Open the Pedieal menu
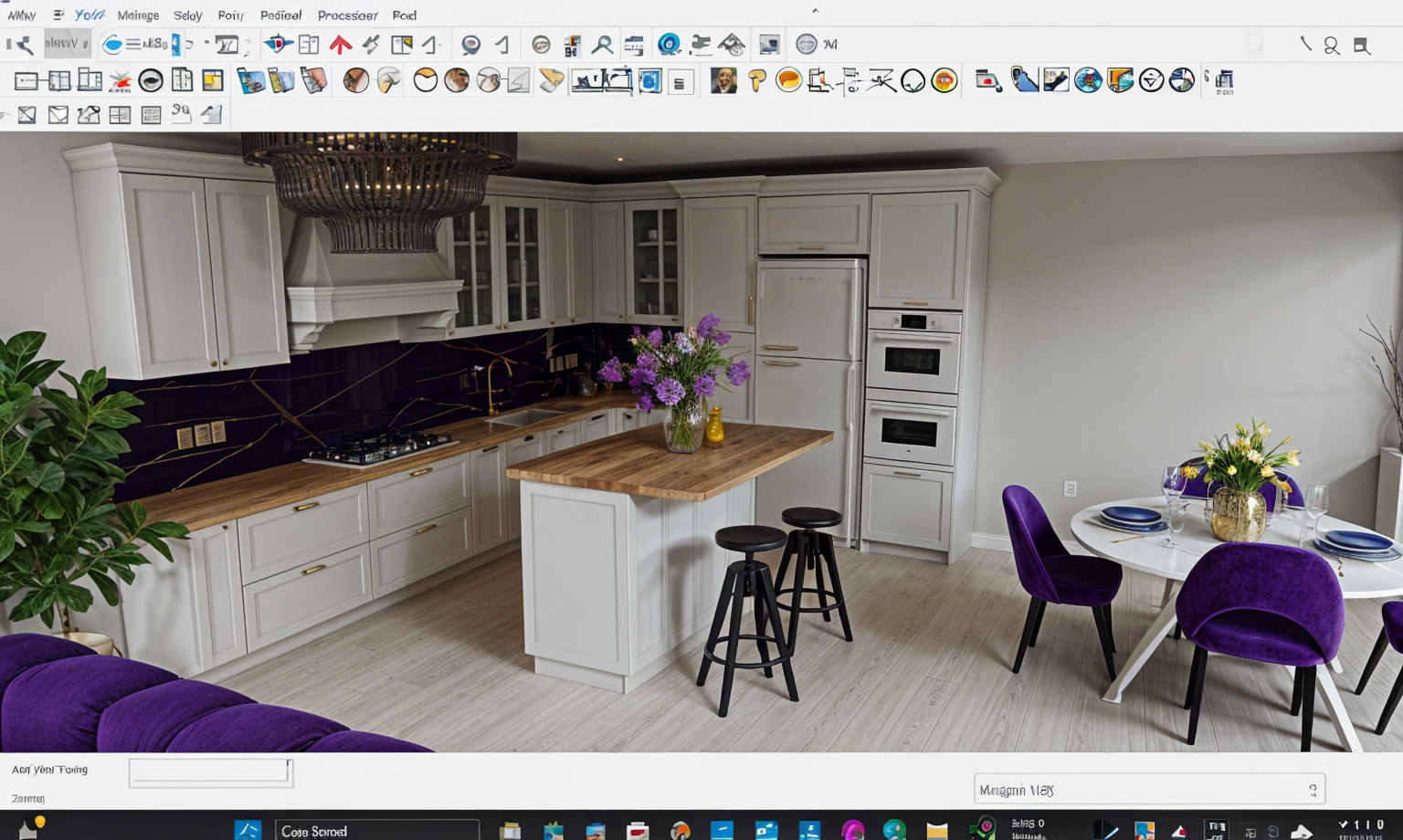Image resolution: width=1403 pixels, height=840 pixels. click(280, 16)
